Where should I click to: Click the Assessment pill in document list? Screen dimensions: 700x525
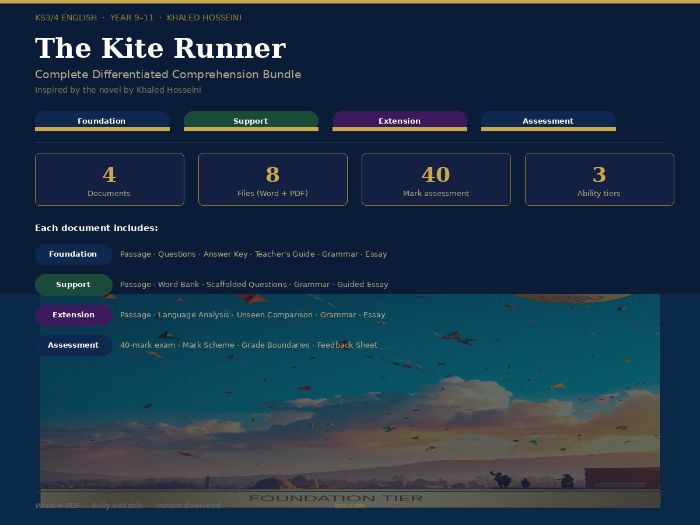[x=73, y=345]
